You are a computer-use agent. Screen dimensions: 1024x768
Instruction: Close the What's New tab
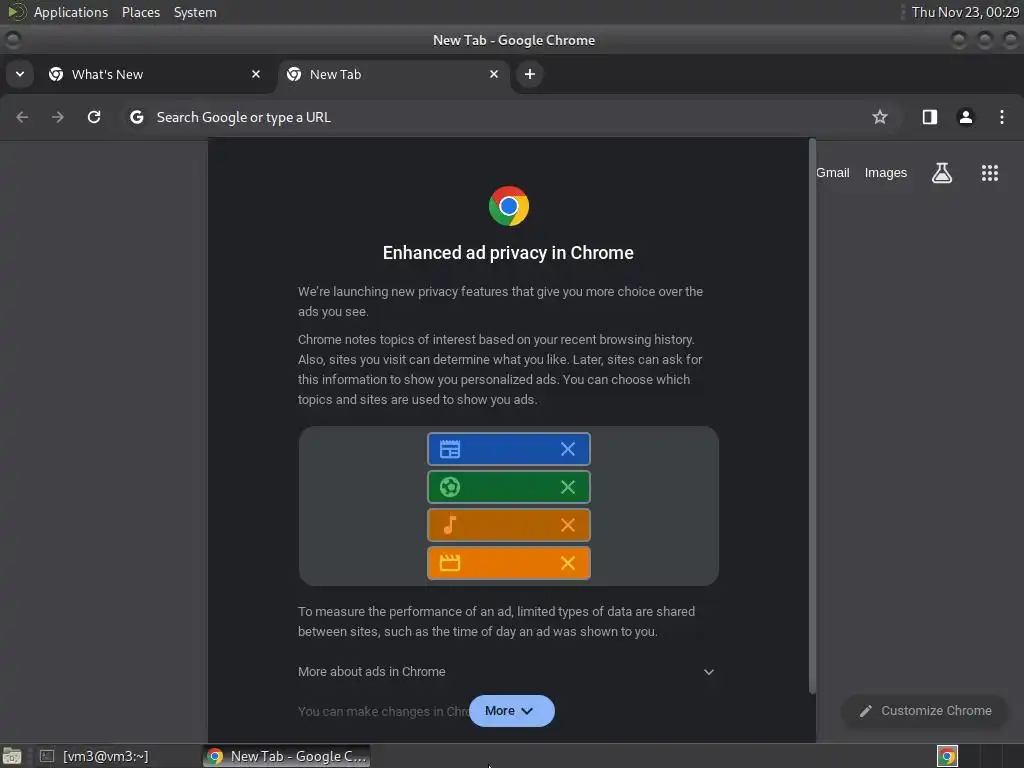[256, 74]
